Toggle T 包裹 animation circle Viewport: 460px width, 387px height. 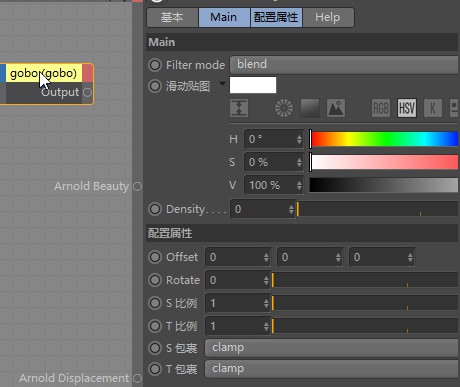point(155,369)
